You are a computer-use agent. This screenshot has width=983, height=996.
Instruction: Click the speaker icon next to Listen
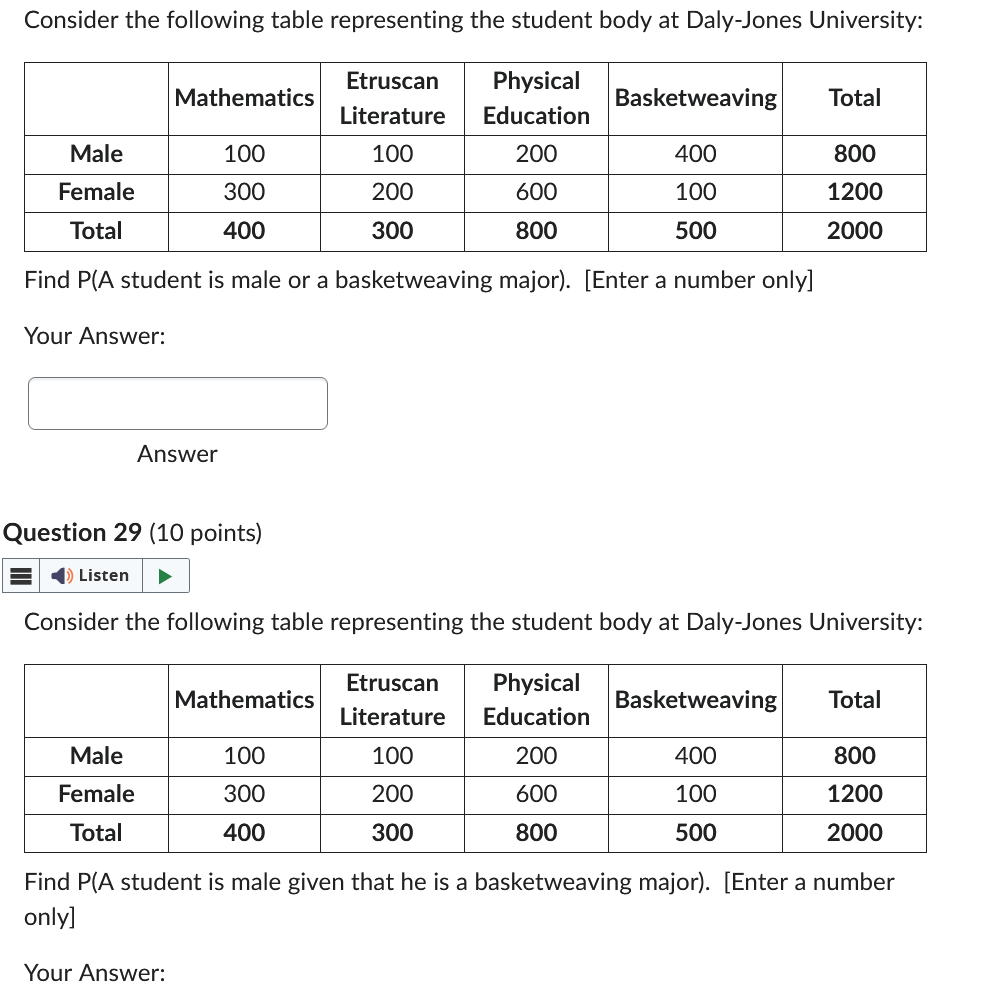(x=62, y=575)
